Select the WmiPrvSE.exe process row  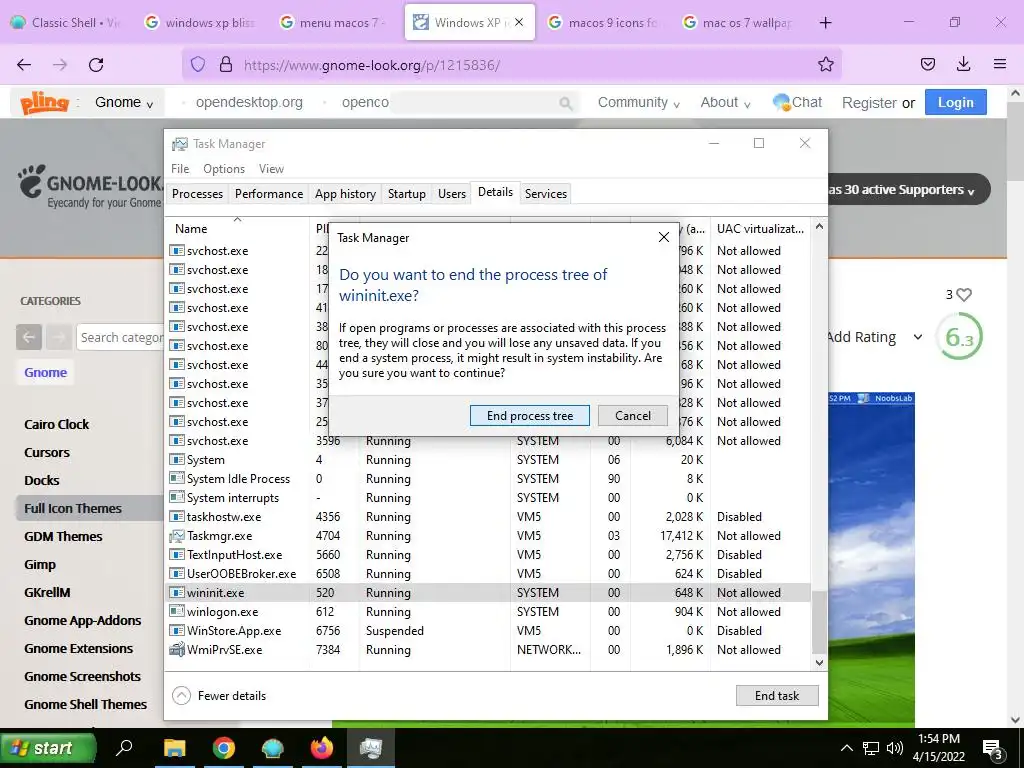pyautogui.click(x=488, y=649)
